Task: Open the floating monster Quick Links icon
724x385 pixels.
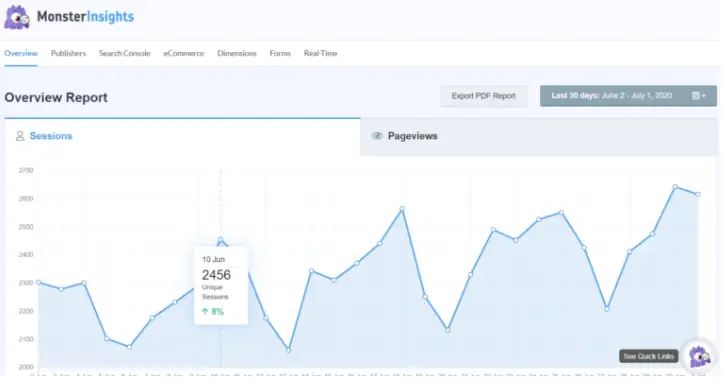Action: tap(699, 356)
